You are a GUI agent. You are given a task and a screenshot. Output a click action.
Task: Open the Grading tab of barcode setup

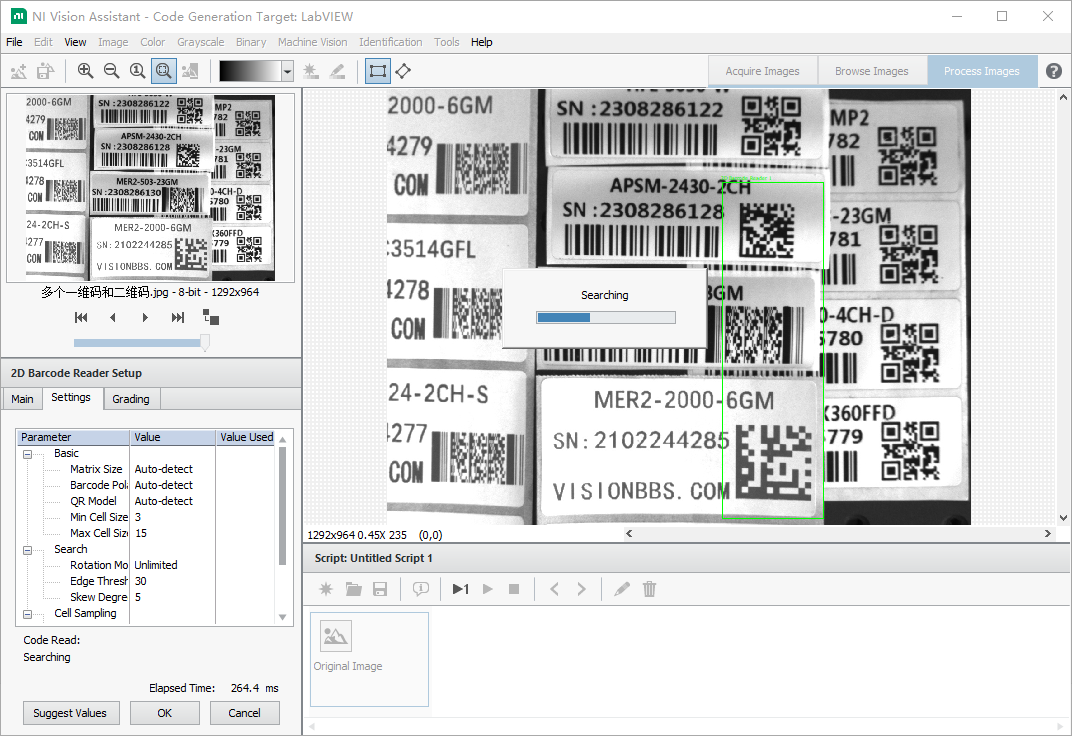(x=131, y=399)
